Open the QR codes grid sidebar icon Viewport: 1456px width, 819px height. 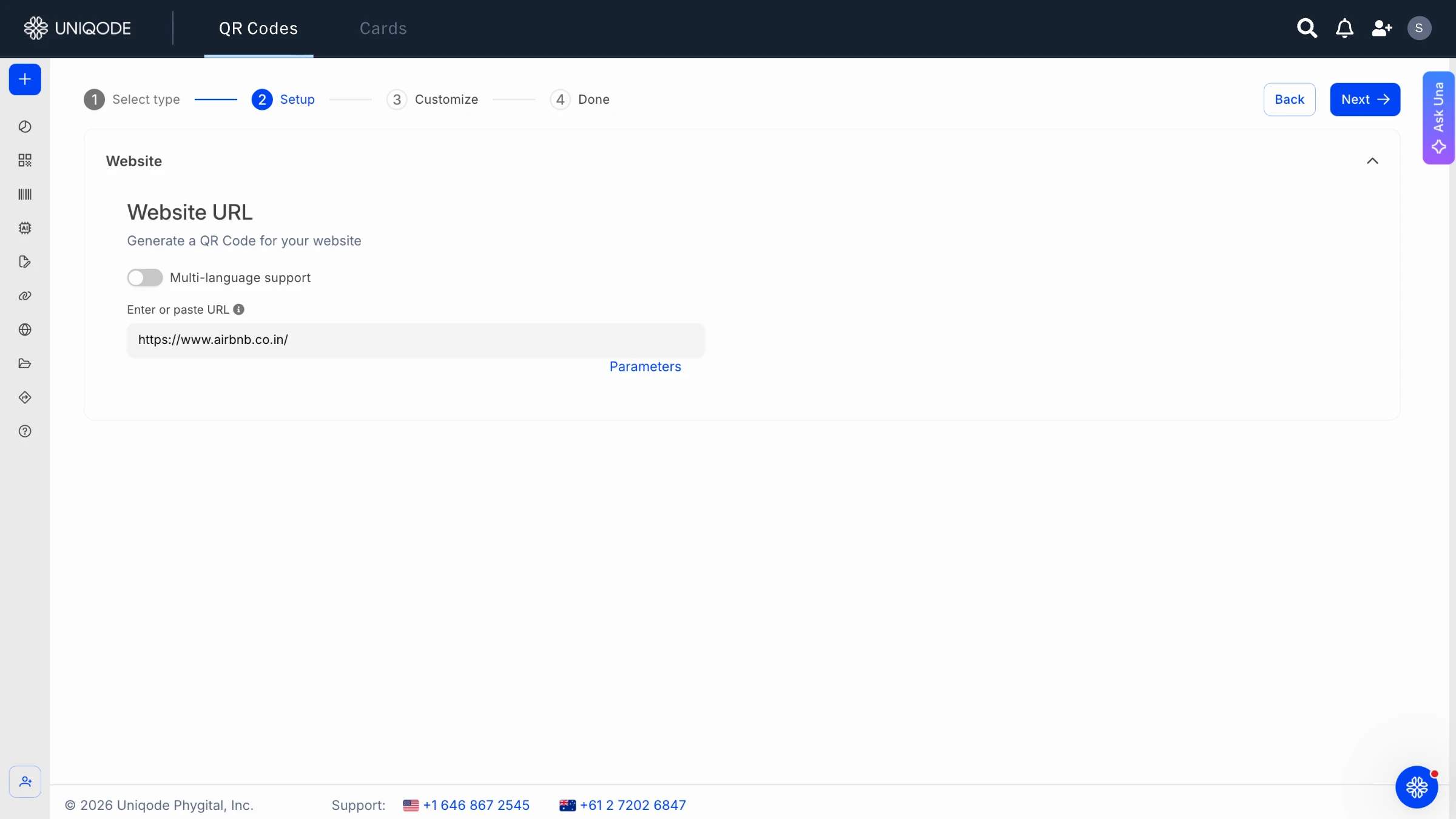[25, 160]
